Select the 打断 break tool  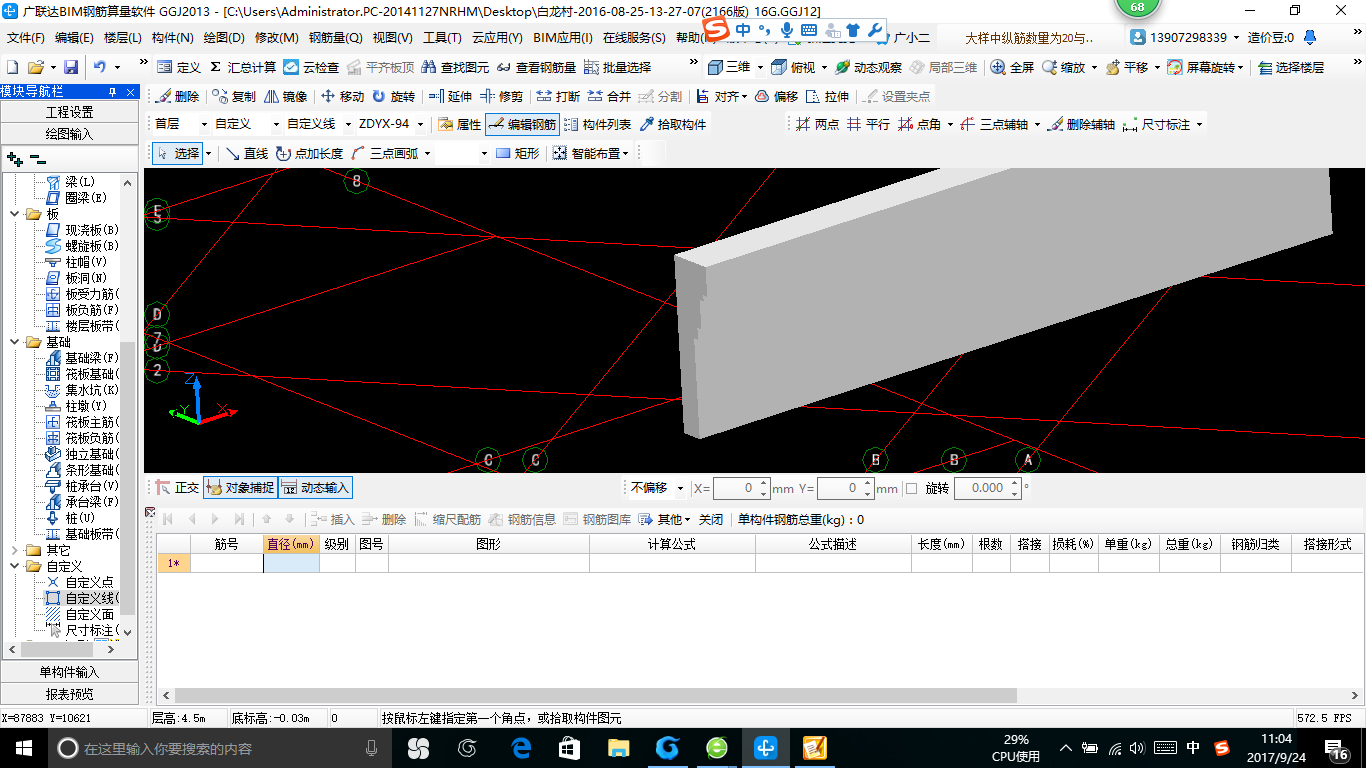pyautogui.click(x=558, y=97)
